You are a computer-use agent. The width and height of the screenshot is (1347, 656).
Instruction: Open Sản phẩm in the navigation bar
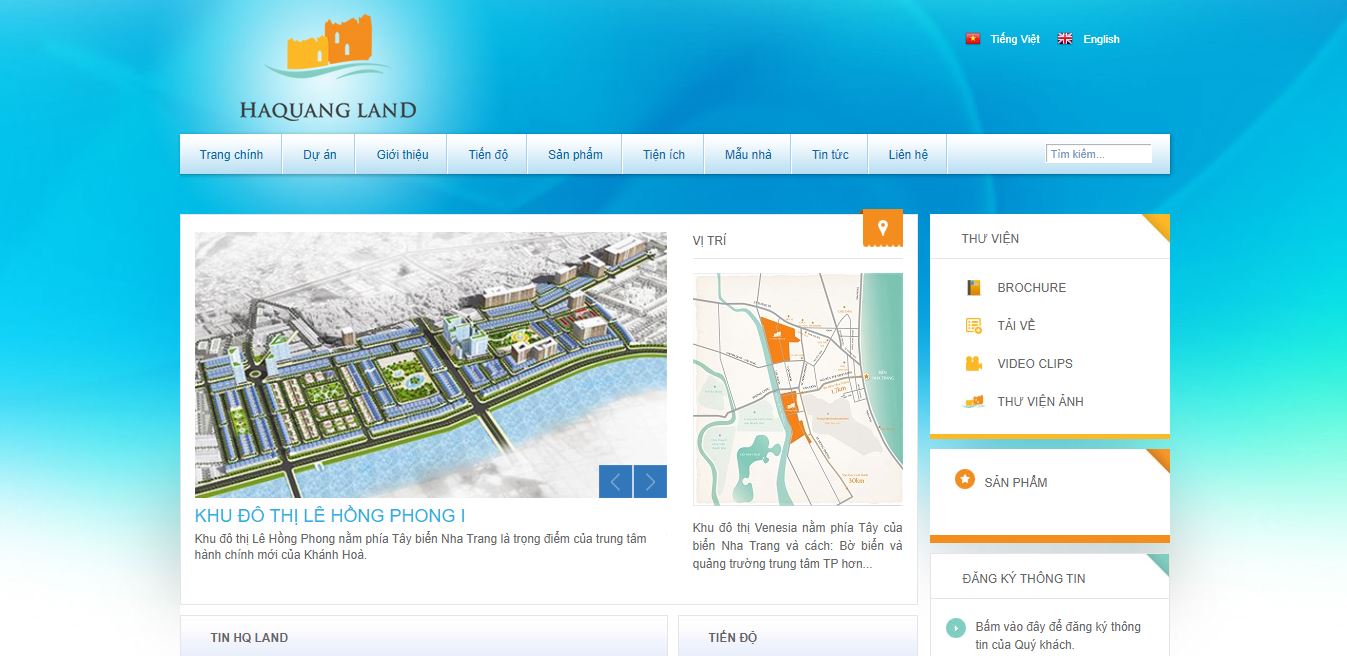(575, 155)
